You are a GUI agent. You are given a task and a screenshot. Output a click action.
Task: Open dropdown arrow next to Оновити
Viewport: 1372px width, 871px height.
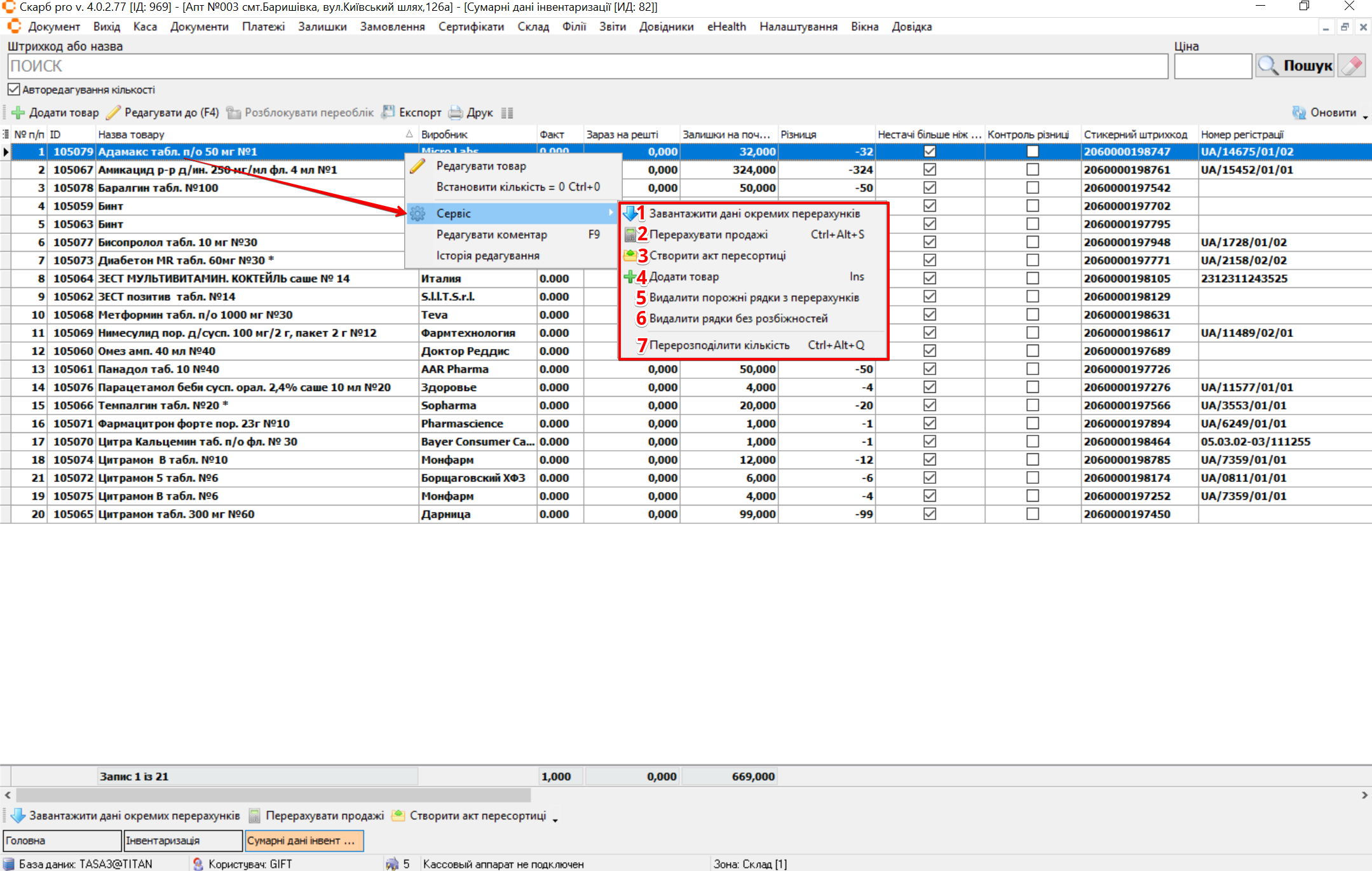click(x=1365, y=117)
